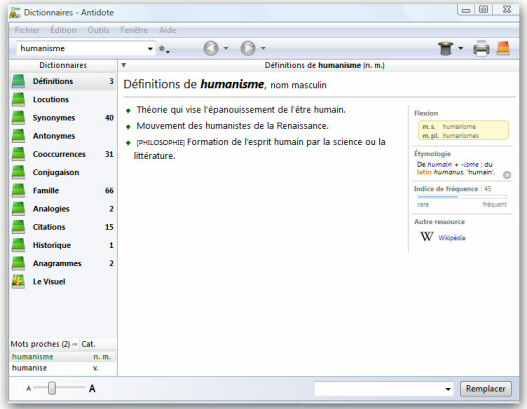Viewport: 527px width, 409px height.
Task: Open the Fichier menu
Action: [27, 30]
